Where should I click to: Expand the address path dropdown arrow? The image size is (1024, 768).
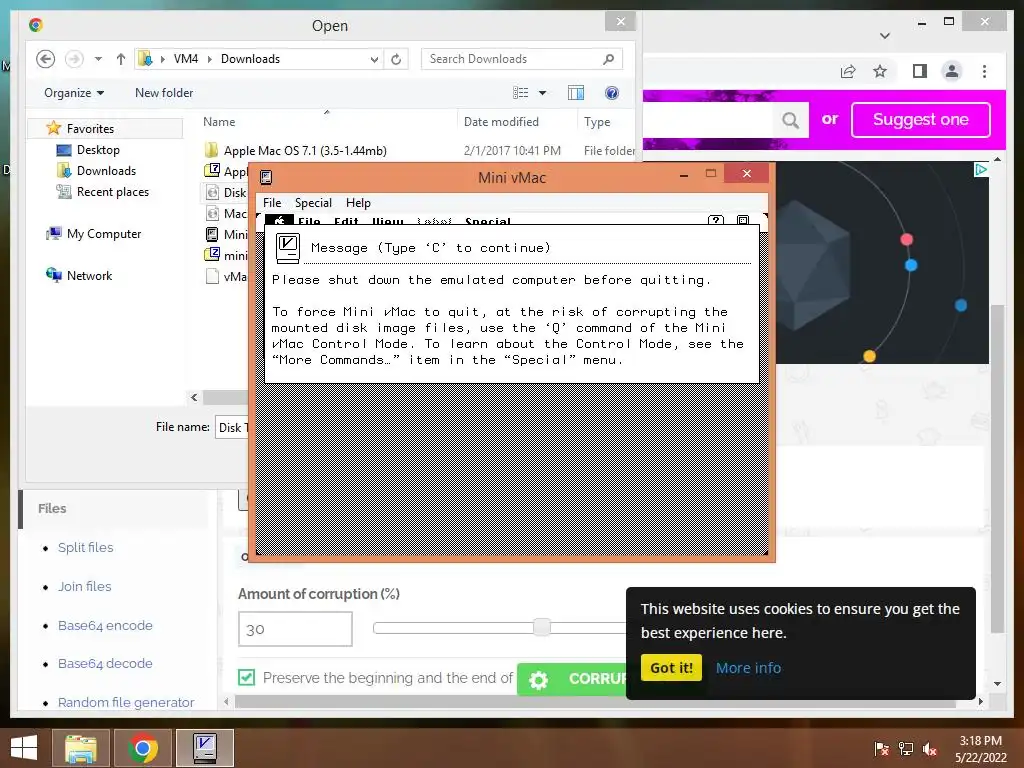374,59
